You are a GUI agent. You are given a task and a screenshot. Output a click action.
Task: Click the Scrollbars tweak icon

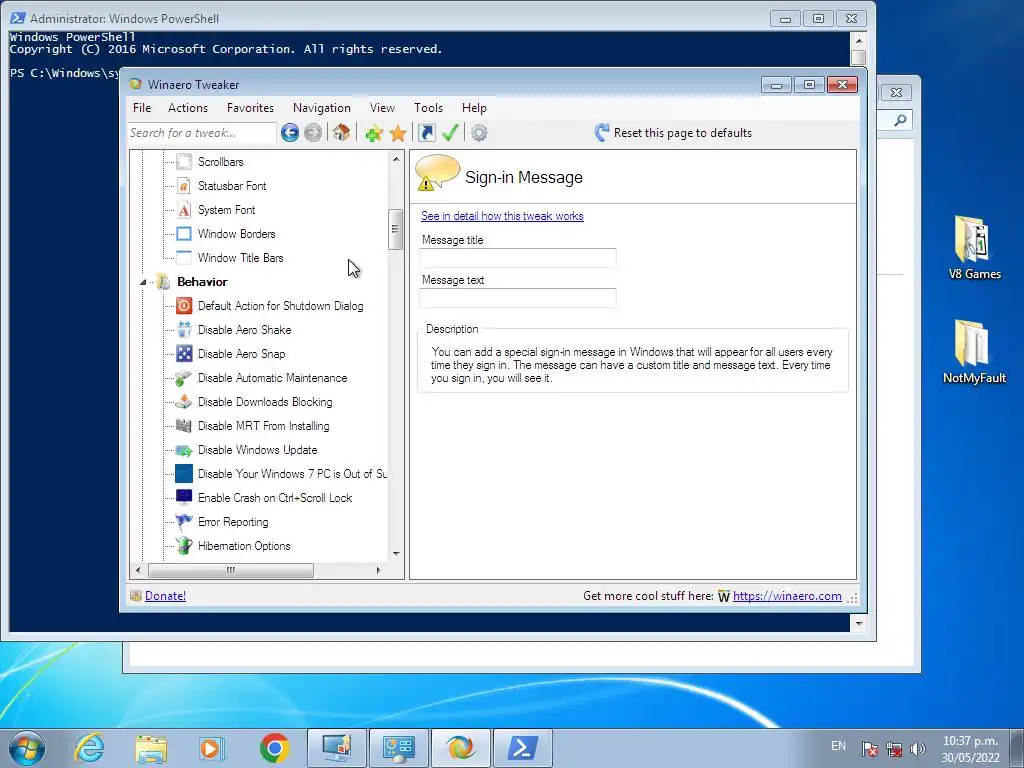tap(184, 161)
